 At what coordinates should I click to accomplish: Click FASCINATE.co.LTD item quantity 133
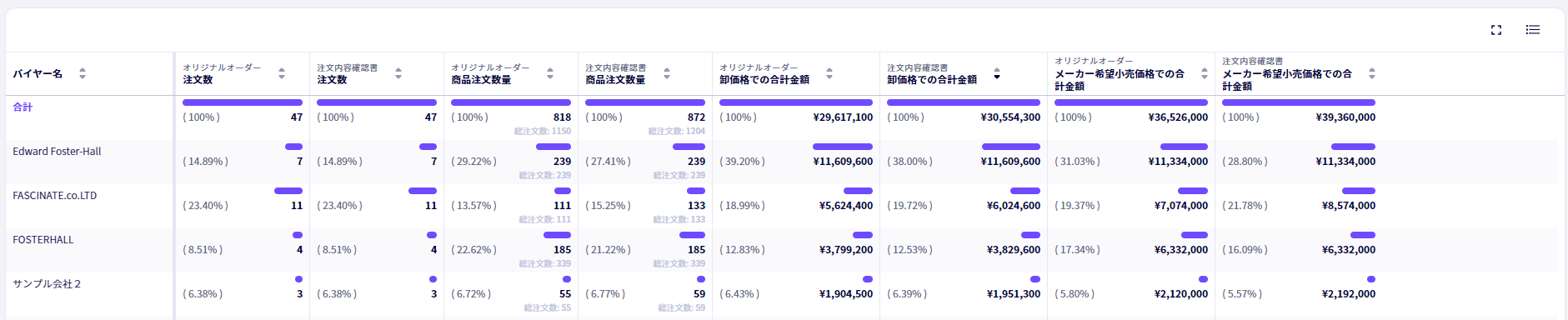coord(696,206)
